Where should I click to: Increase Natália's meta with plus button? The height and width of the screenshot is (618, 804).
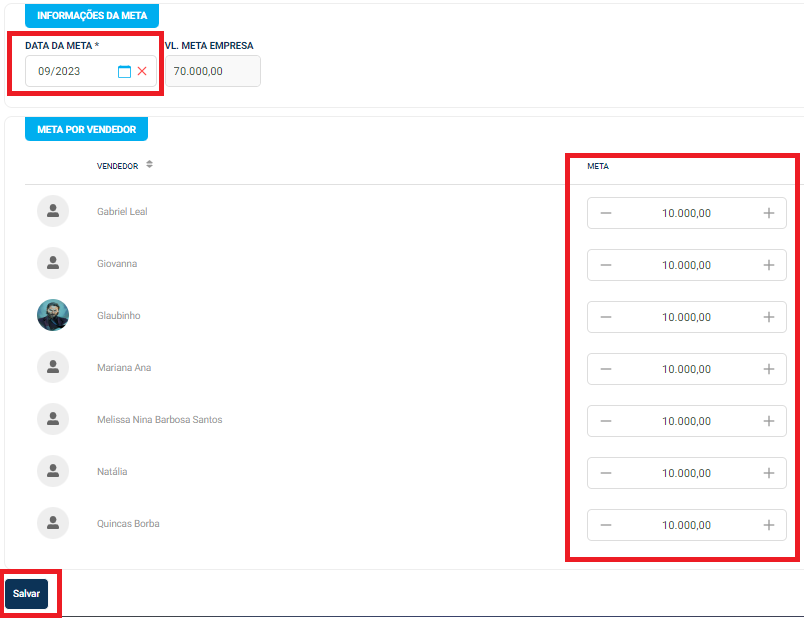[x=768, y=473]
